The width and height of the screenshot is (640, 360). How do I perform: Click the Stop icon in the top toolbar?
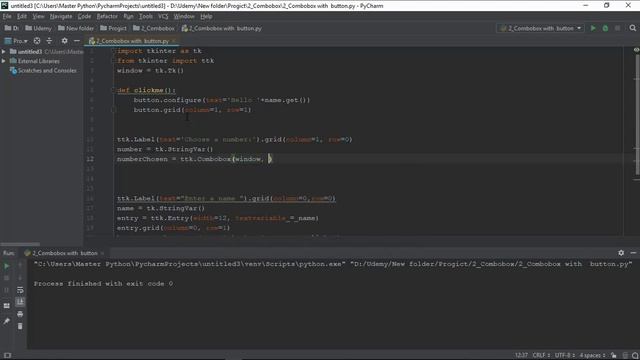(x=618, y=28)
